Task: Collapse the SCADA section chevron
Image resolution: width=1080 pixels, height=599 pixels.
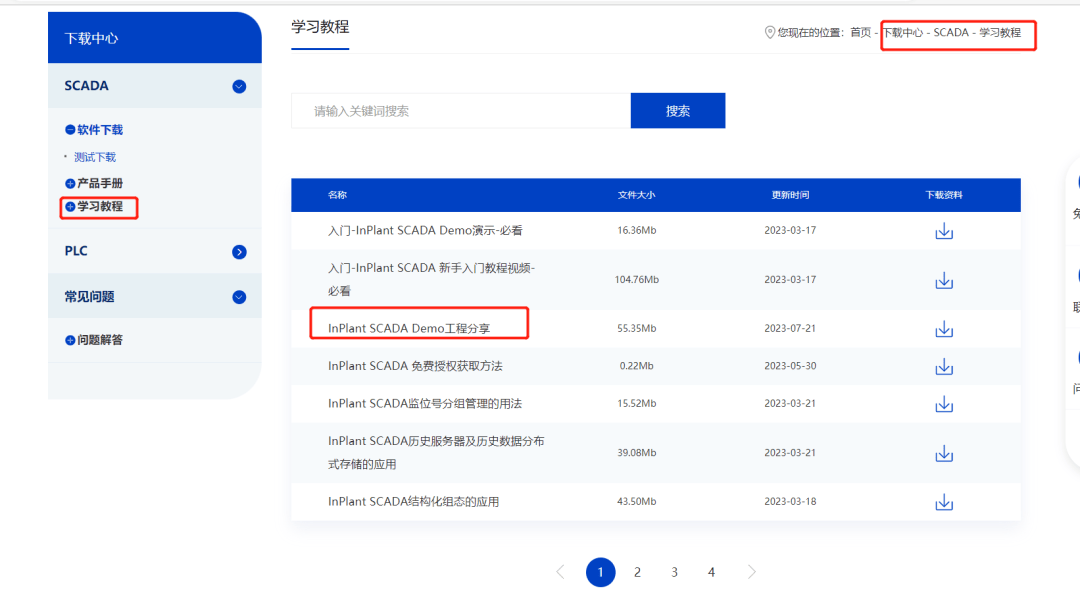Action: click(x=239, y=86)
